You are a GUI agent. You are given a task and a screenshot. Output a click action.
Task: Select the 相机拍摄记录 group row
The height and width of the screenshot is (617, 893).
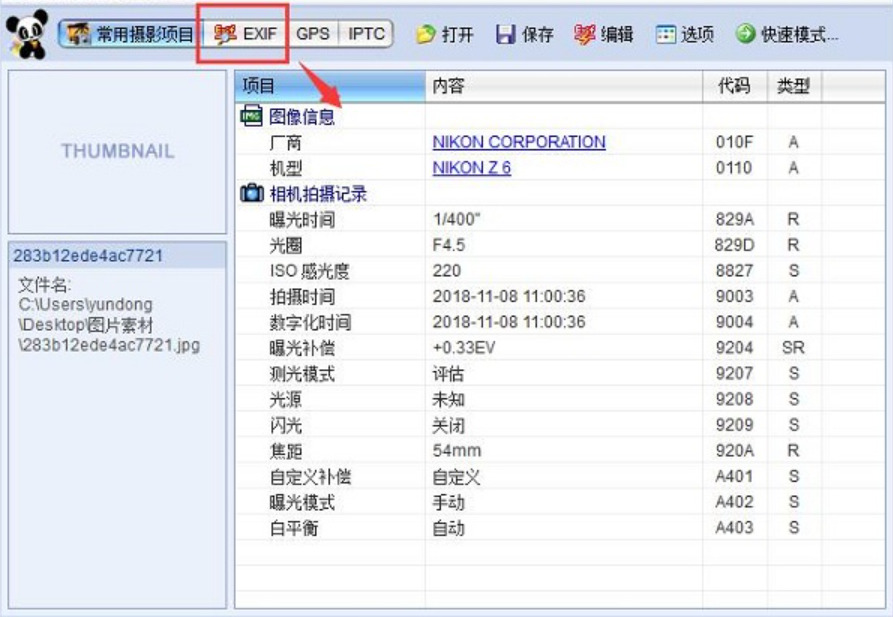318,194
